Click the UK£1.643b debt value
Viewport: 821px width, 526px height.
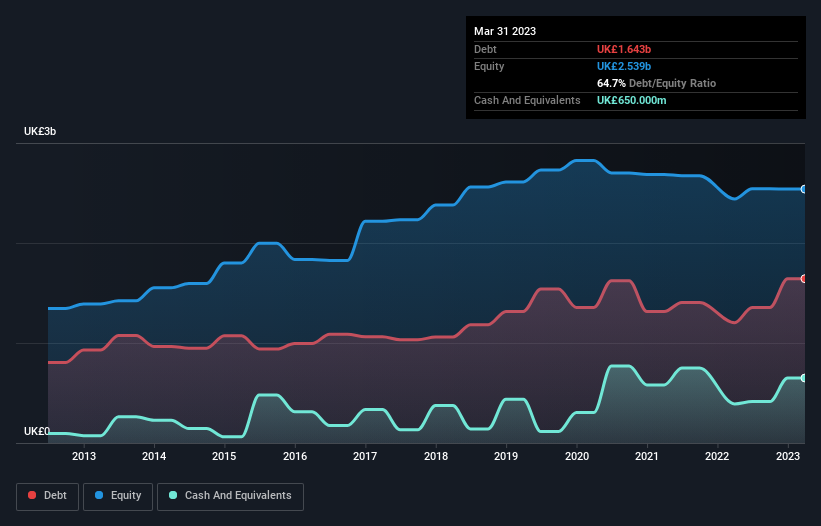[624, 49]
